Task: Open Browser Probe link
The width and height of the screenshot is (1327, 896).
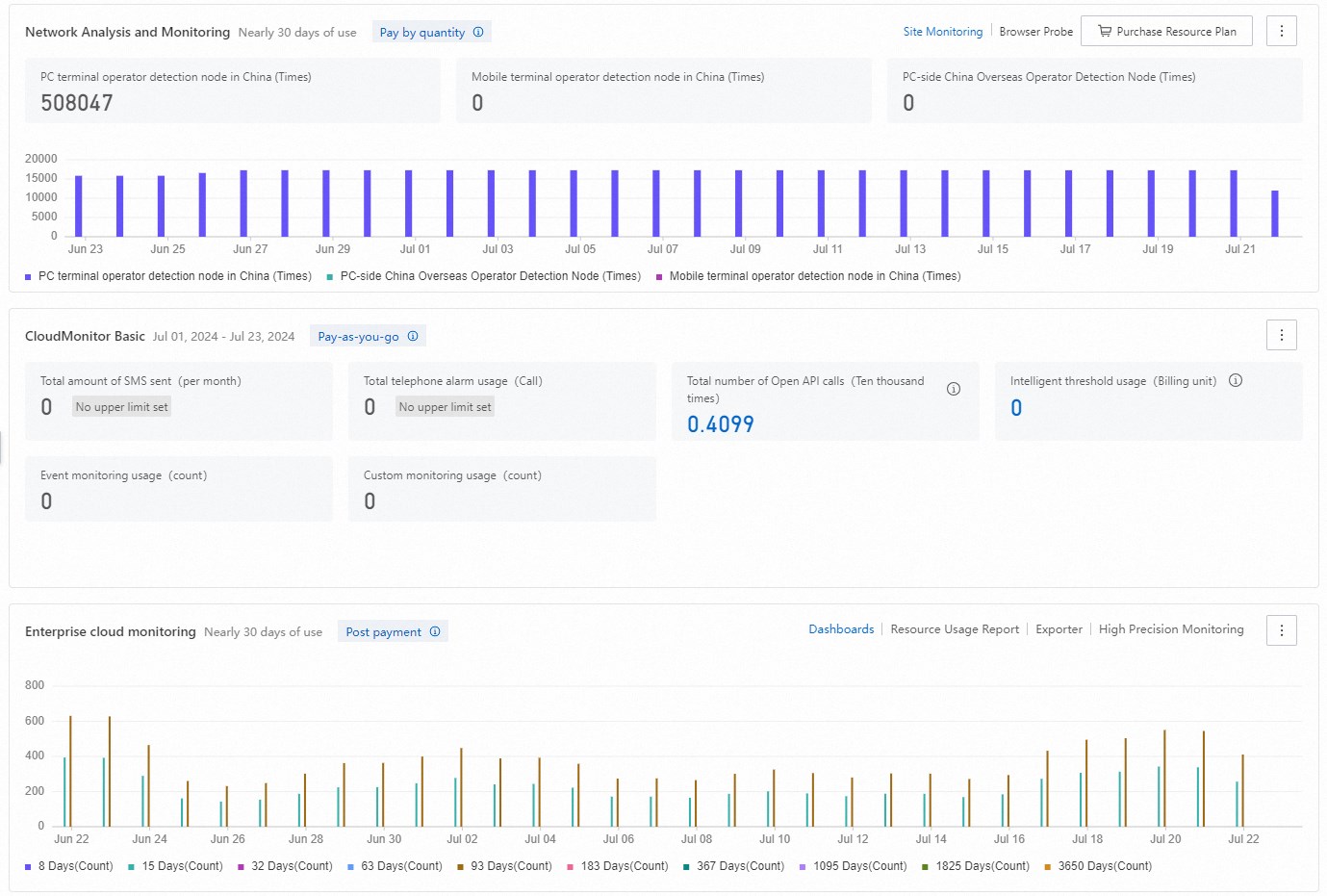Action: (x=1035, y=32)
